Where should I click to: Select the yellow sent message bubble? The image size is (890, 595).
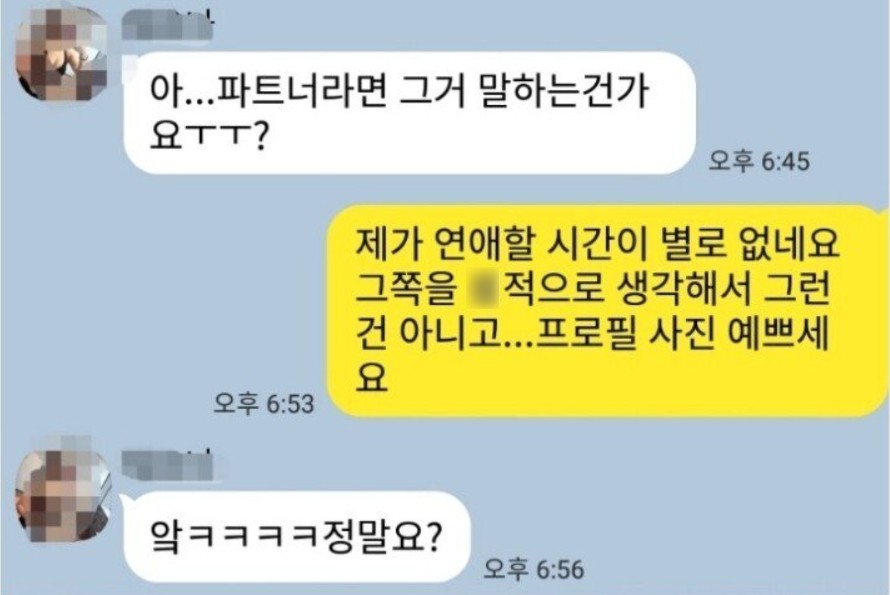pos(608,311)
